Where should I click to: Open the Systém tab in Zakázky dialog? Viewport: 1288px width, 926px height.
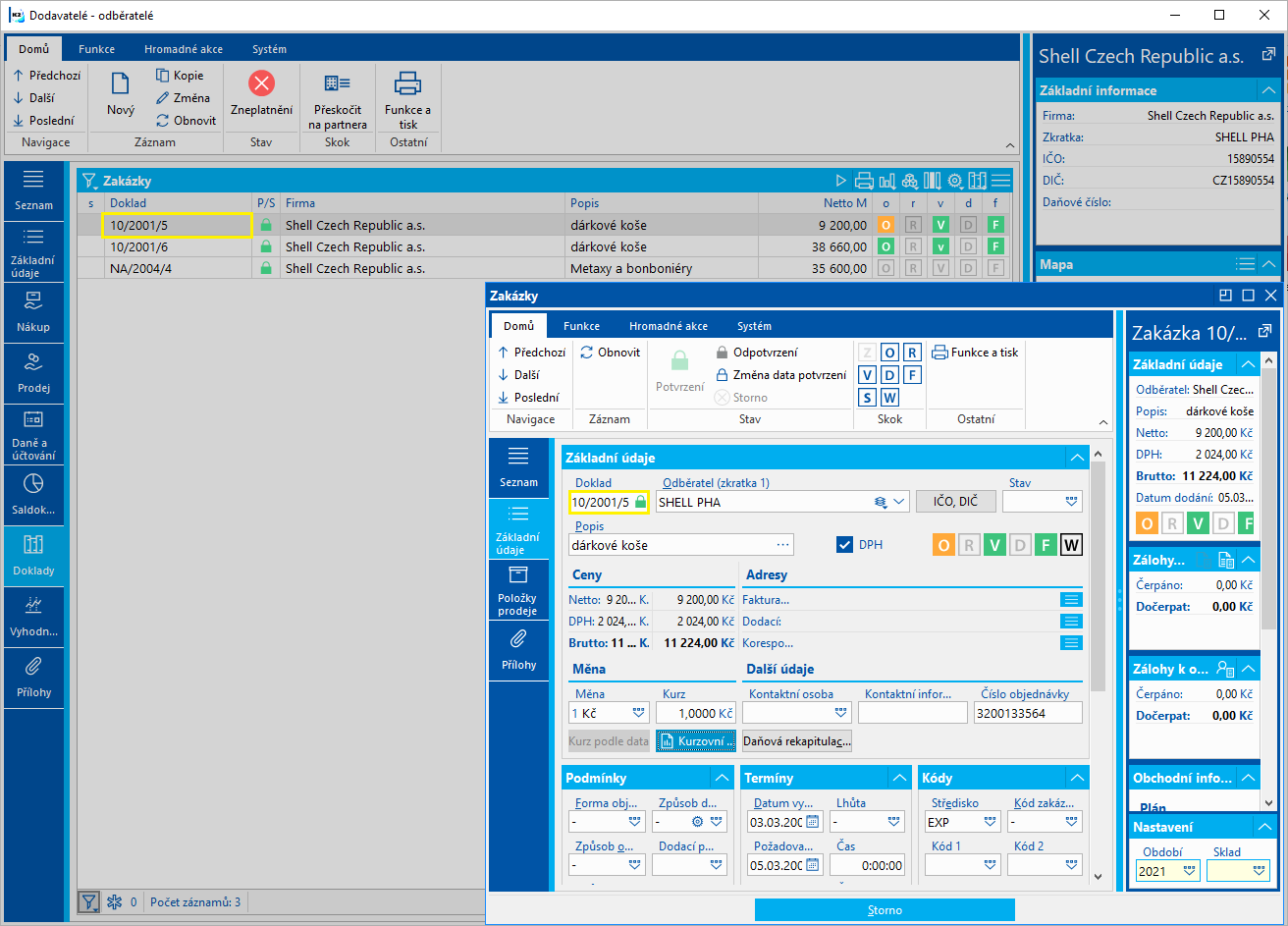tap(754, 326)
